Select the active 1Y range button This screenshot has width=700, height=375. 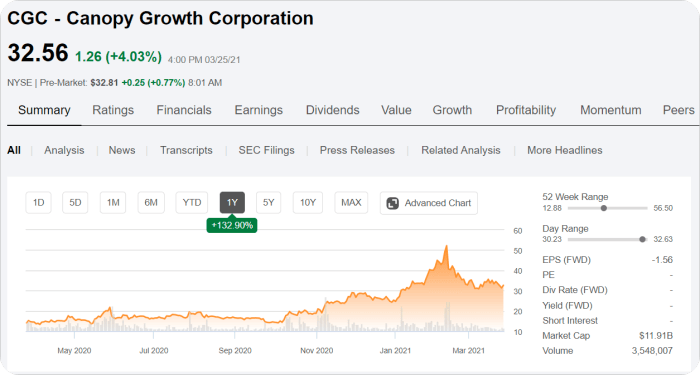coord(232,203)
